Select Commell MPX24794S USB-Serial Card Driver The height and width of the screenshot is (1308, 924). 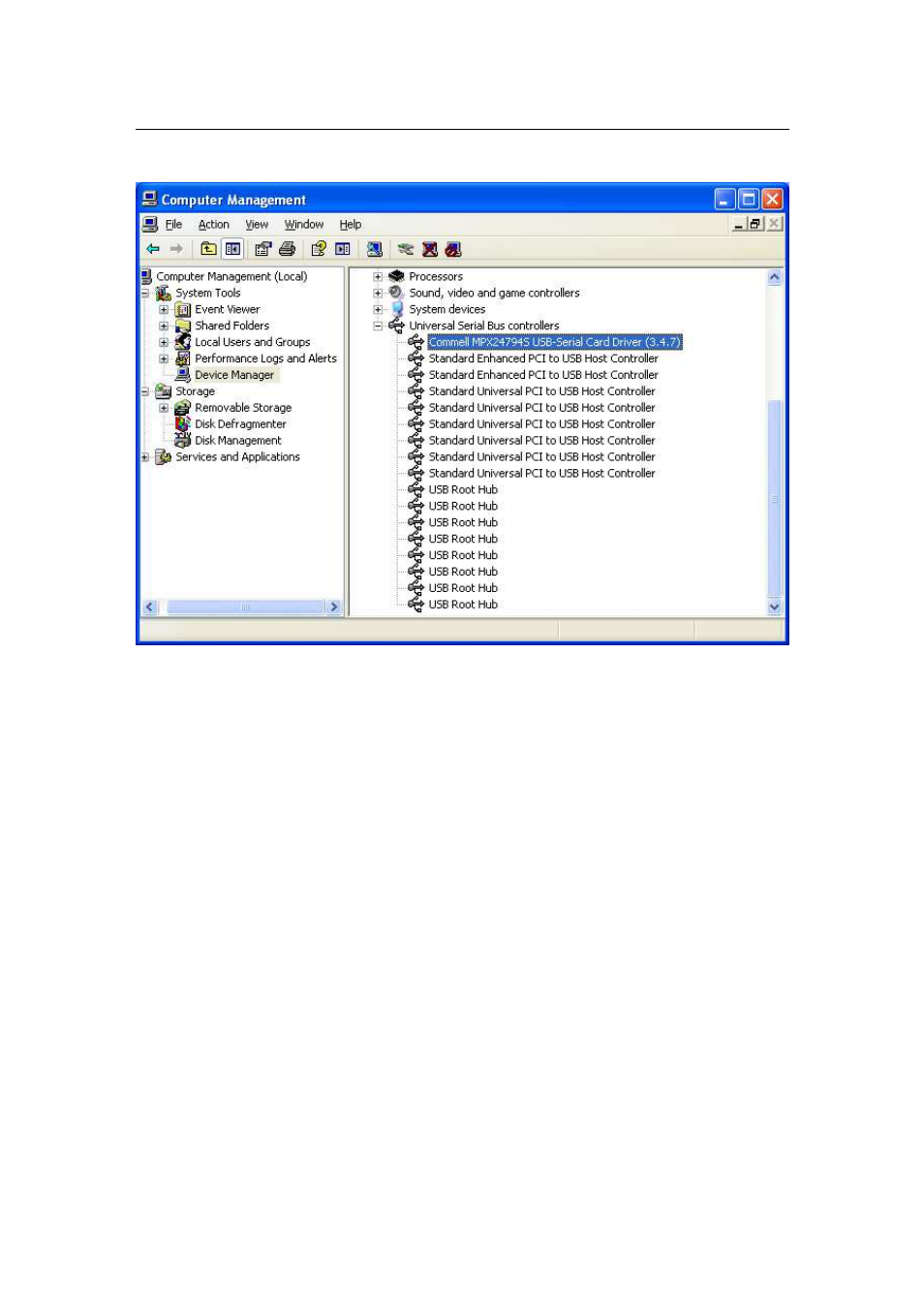click(x=554, y=342)
